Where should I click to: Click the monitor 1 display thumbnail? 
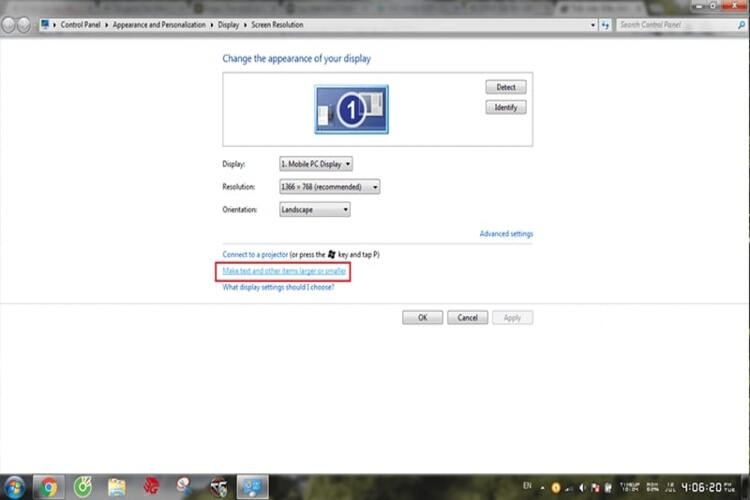coord(351,110)
